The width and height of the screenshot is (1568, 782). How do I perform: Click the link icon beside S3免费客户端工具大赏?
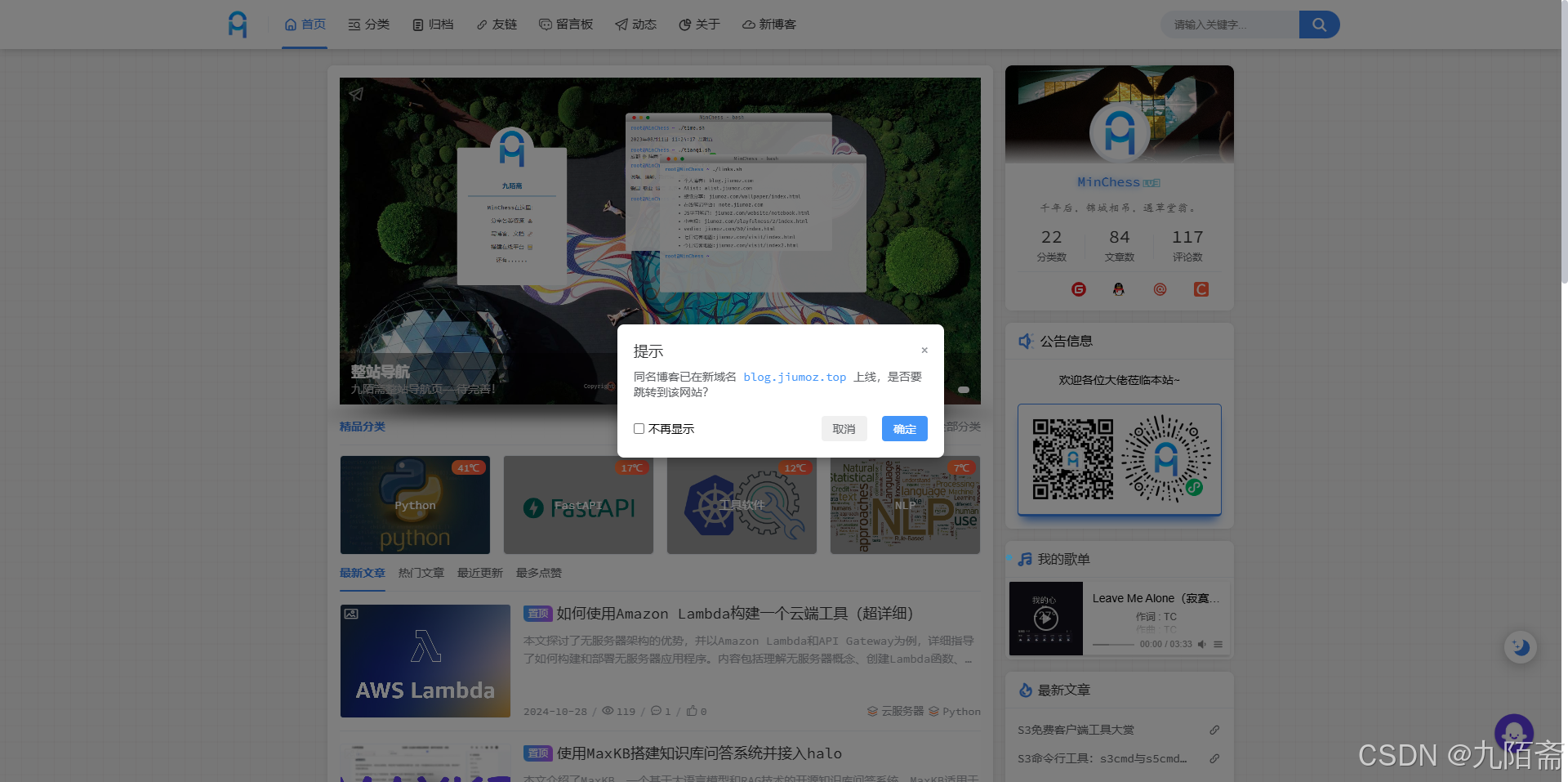pos(1214,730)
